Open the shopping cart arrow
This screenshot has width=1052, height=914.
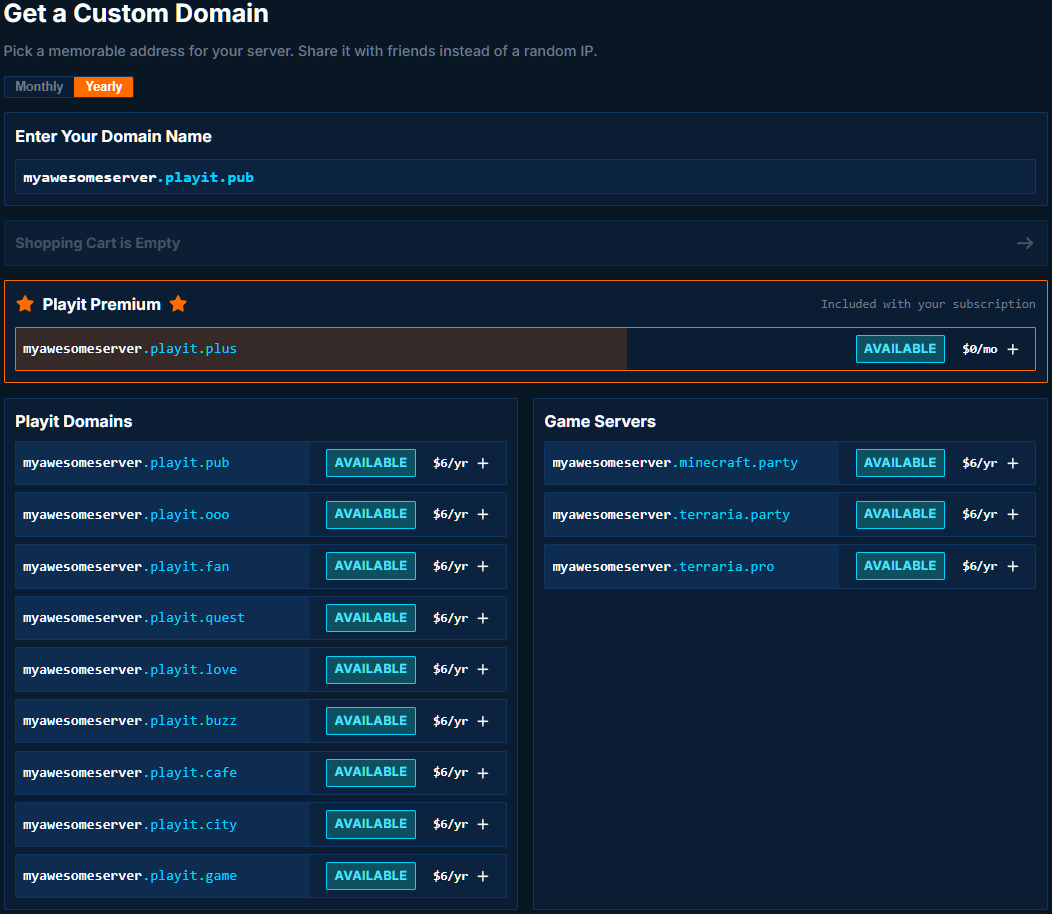tap(1024, 243)
